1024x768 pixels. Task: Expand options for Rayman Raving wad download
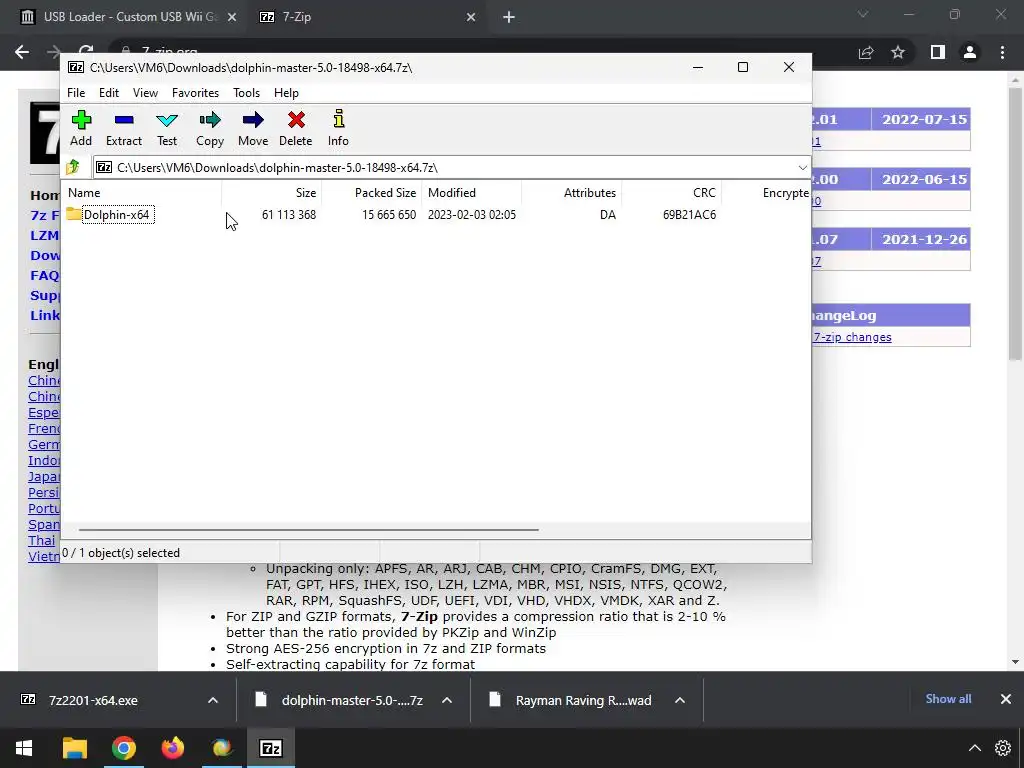click(680, 700)
